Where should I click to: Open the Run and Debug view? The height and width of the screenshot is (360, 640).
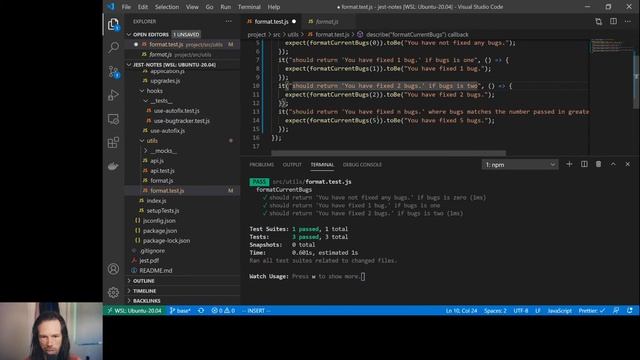pyautogui.click(x=113, y=95)
